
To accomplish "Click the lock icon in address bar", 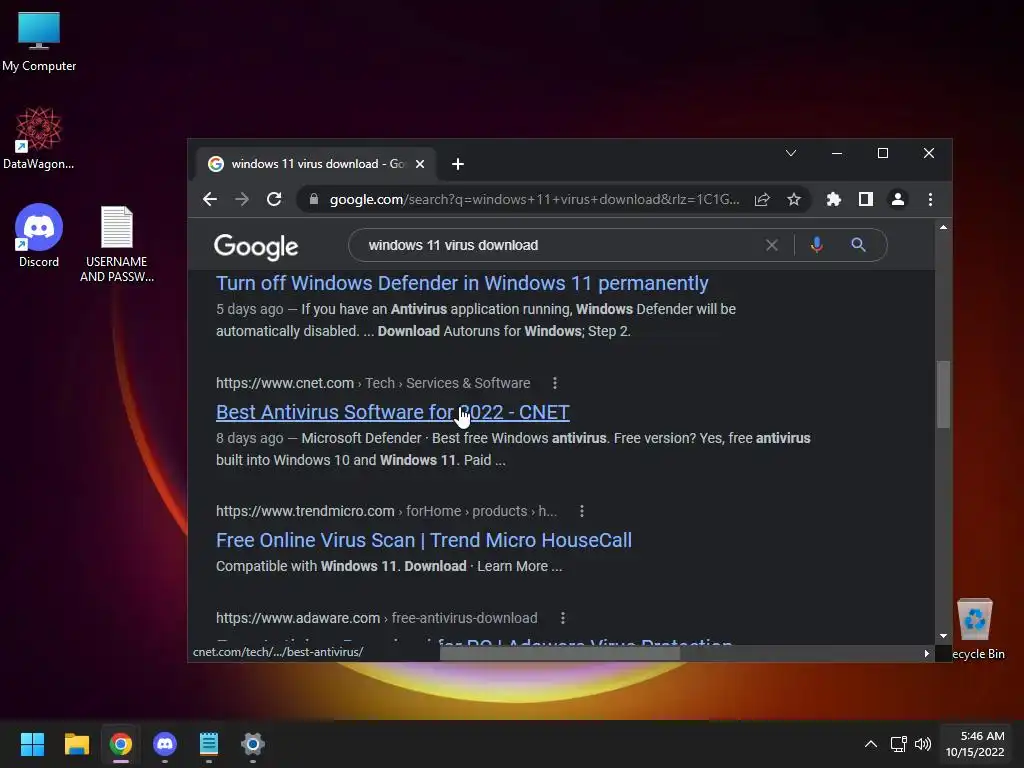I will coord(313,199).
